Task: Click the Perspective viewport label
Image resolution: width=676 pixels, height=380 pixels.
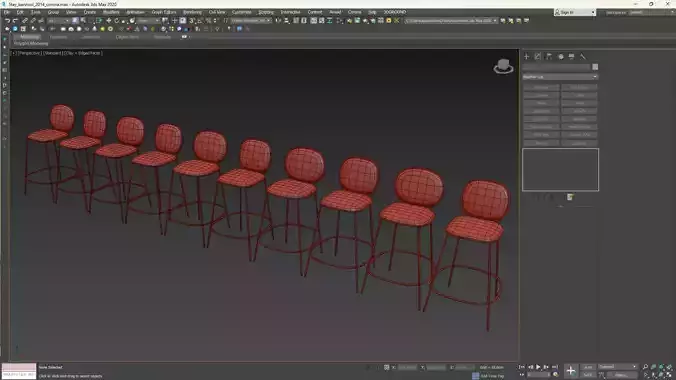Action: (29, 53)
